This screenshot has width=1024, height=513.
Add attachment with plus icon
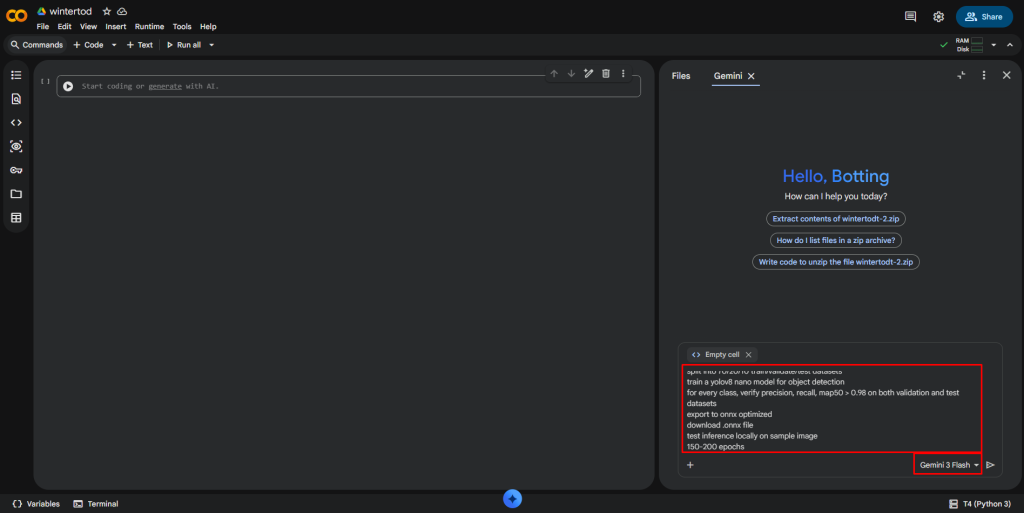(690, 465)
